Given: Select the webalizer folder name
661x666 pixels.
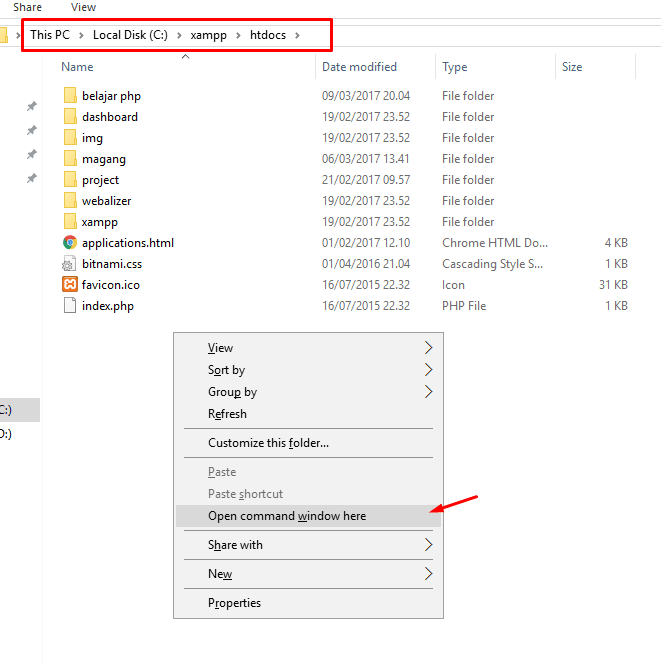Looking at the screenshot, I should pyautogui.click(x=107, y=201).
